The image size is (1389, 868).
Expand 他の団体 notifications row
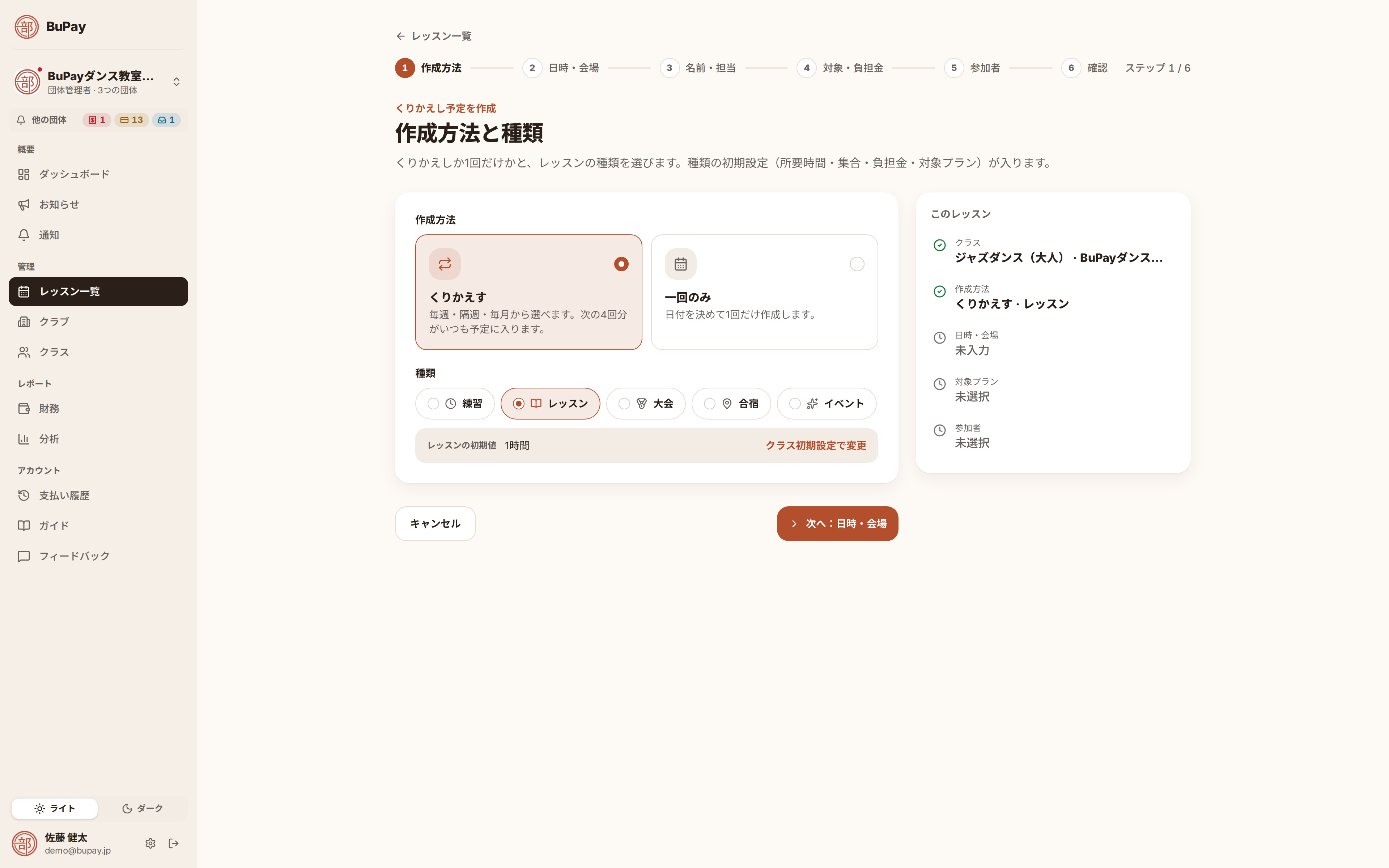pyautogui.click(x=98, y=120)
